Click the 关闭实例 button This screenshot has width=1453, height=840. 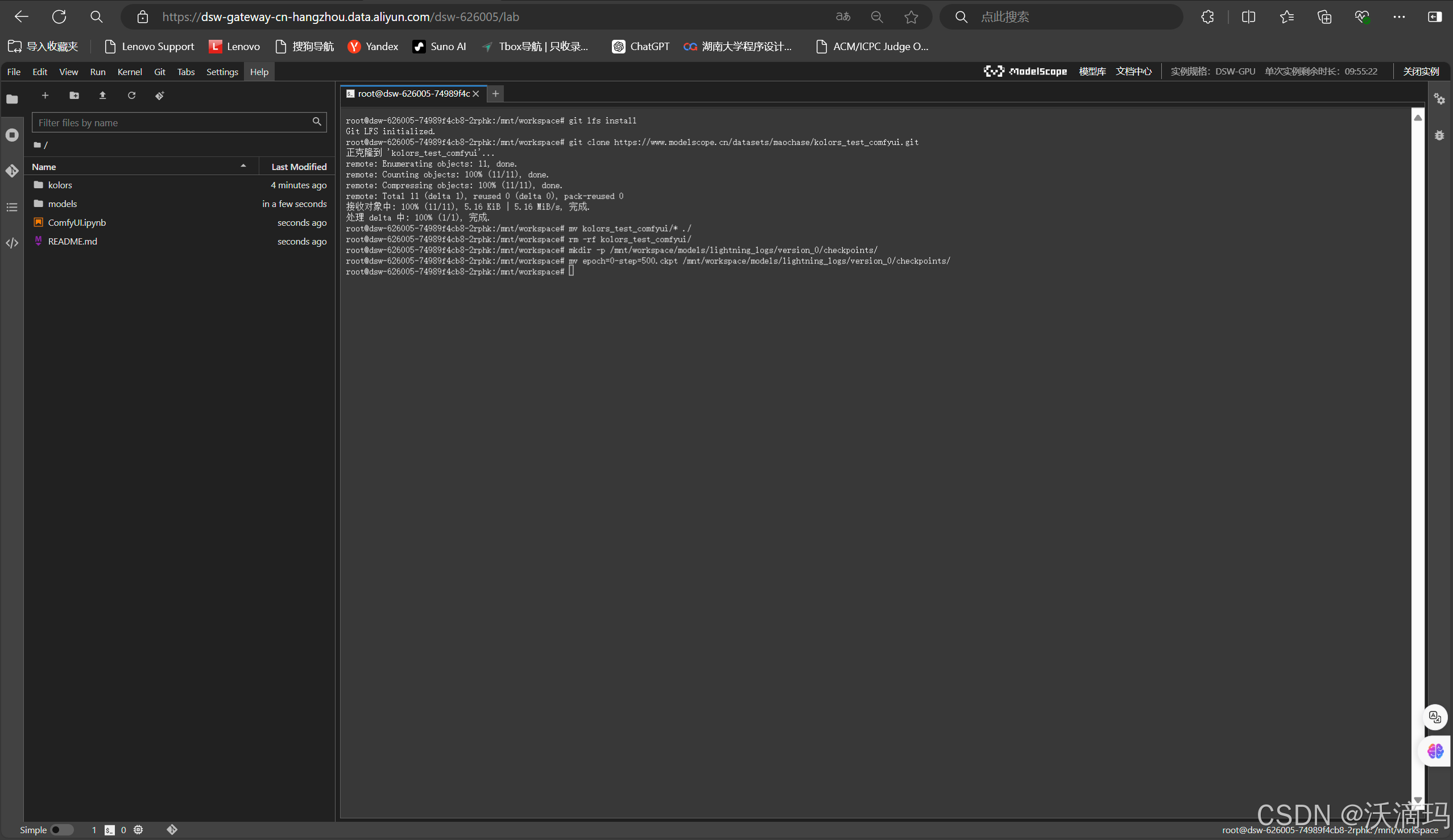coord(1421,72)
